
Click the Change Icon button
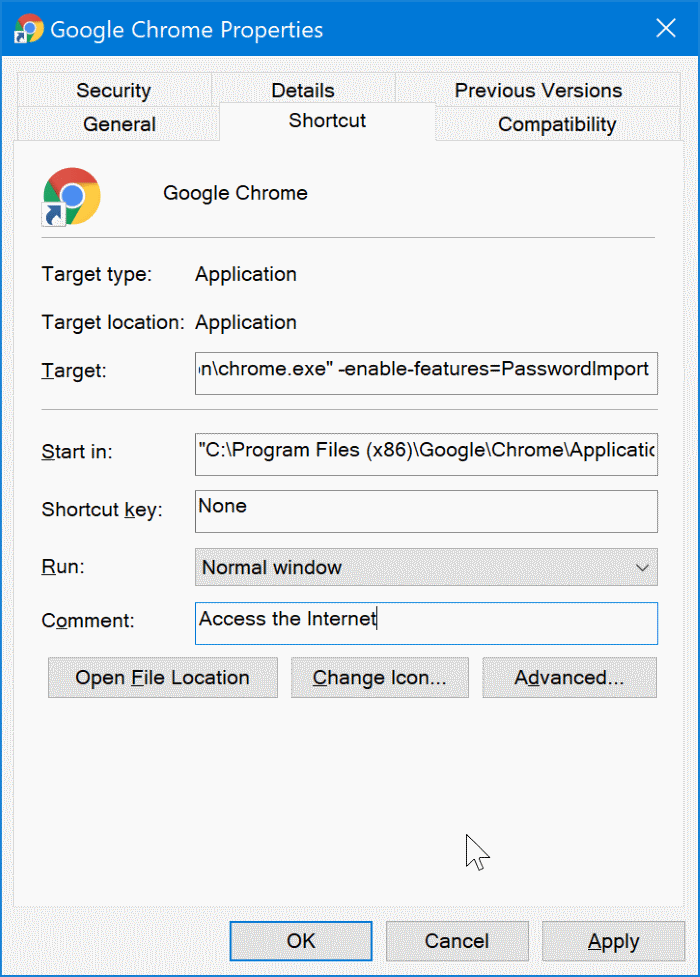379,678
